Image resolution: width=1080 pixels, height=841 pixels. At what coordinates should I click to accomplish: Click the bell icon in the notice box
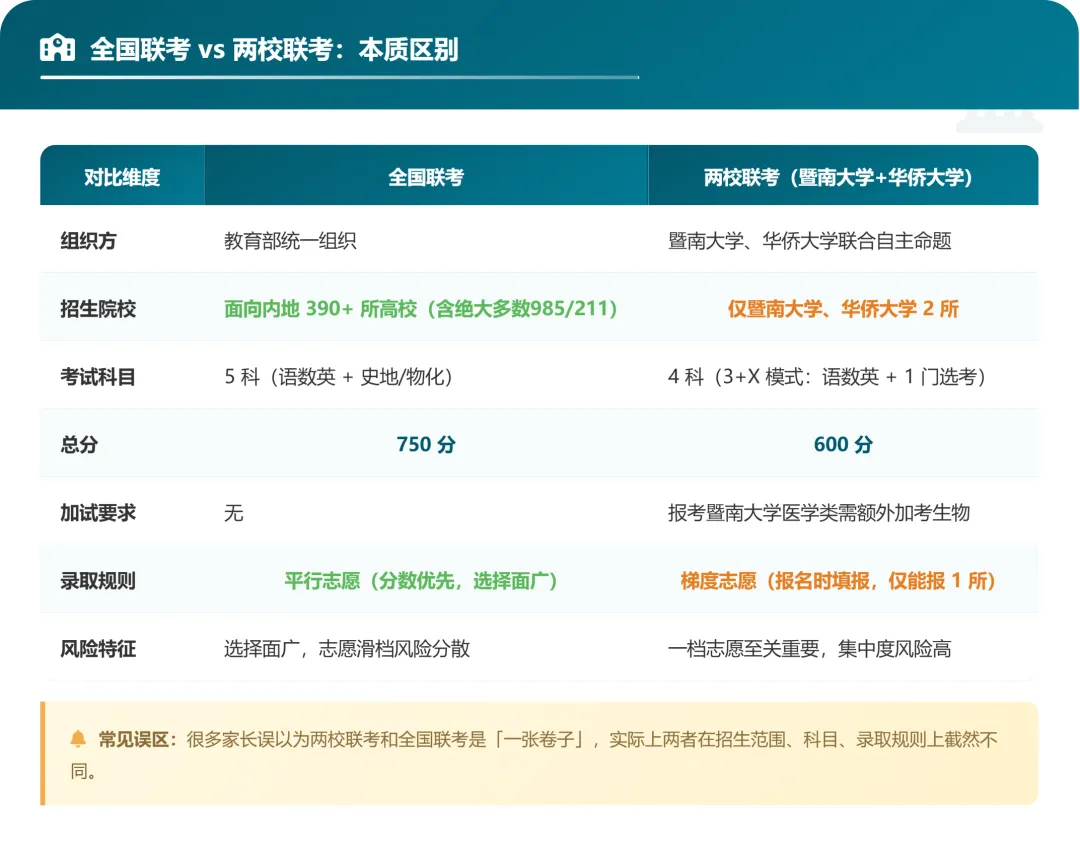pyautogui.click(x=78, y=739)
